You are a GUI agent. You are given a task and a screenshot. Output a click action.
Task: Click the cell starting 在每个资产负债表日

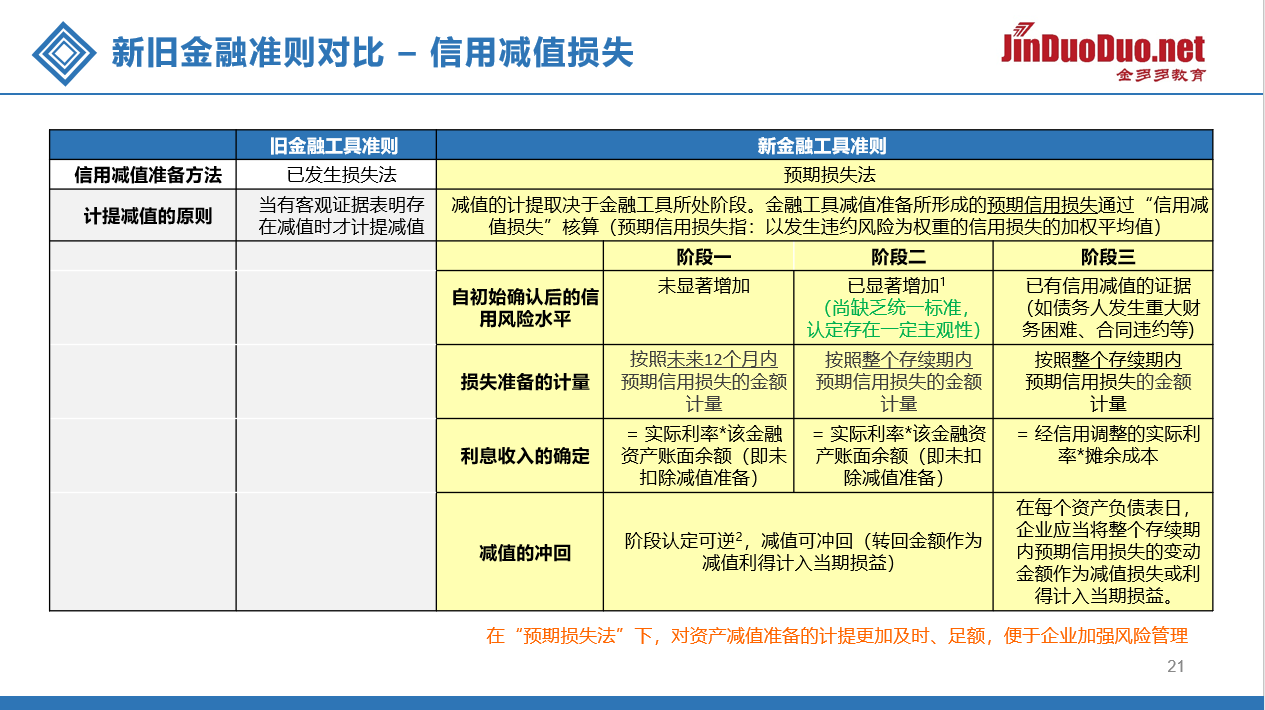(1102, 552)
